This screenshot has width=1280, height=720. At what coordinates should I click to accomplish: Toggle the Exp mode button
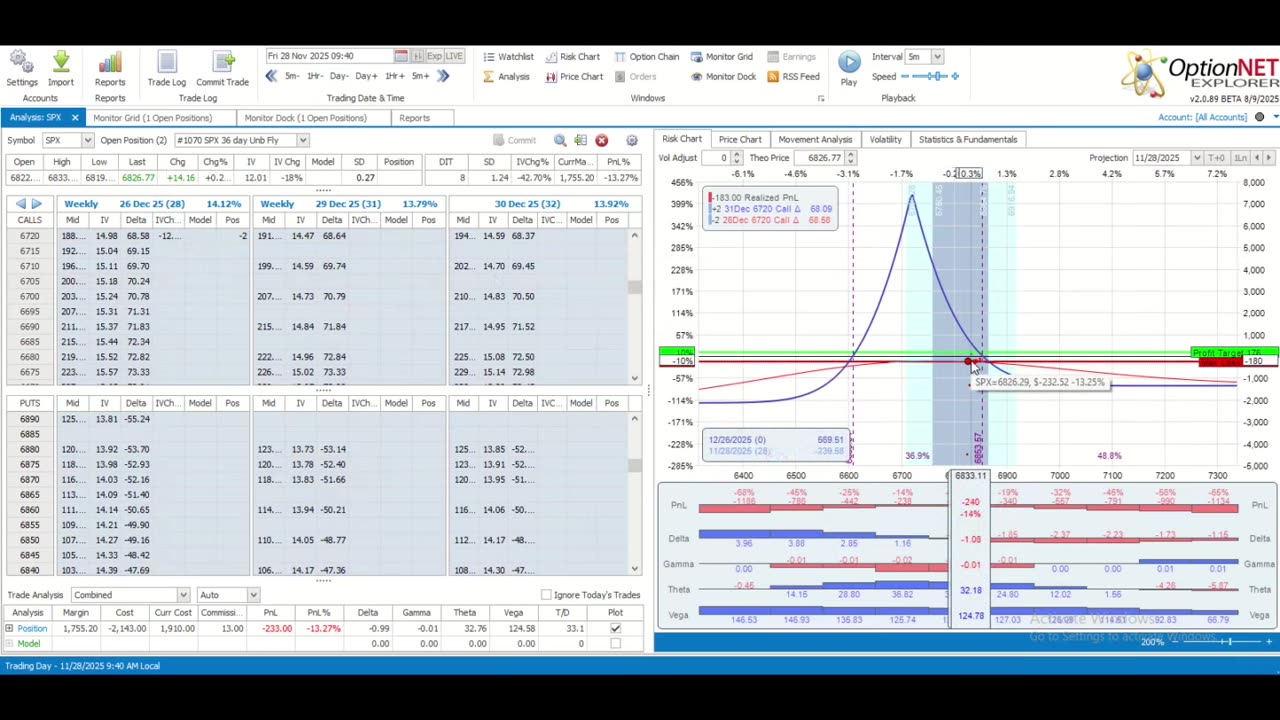pyautogui.click(x=433, y=56)
